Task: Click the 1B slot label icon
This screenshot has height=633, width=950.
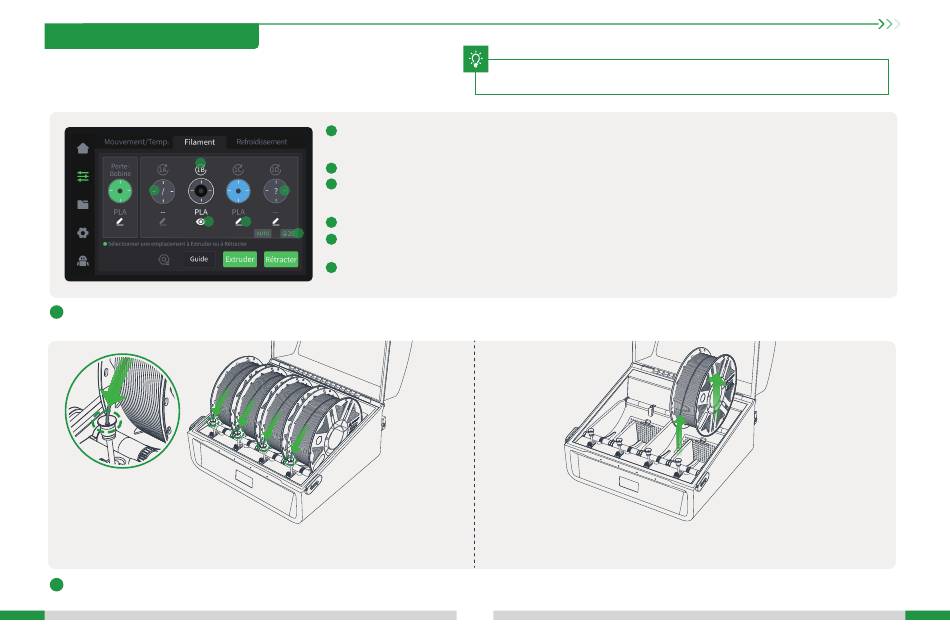Action: pos(201,169)
